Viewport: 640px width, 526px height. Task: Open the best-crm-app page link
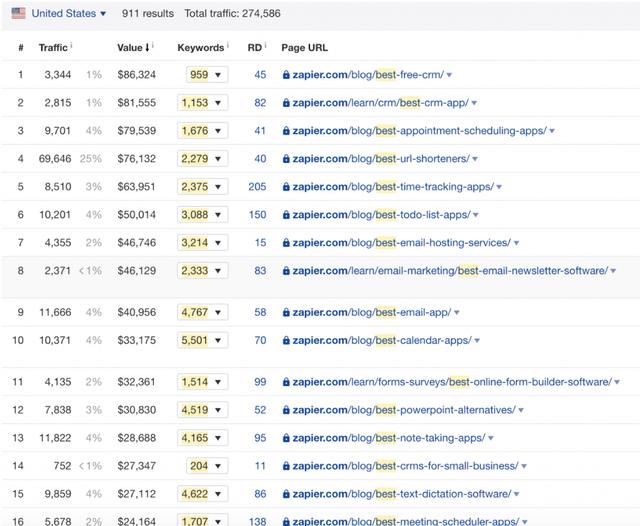(381, 103)
